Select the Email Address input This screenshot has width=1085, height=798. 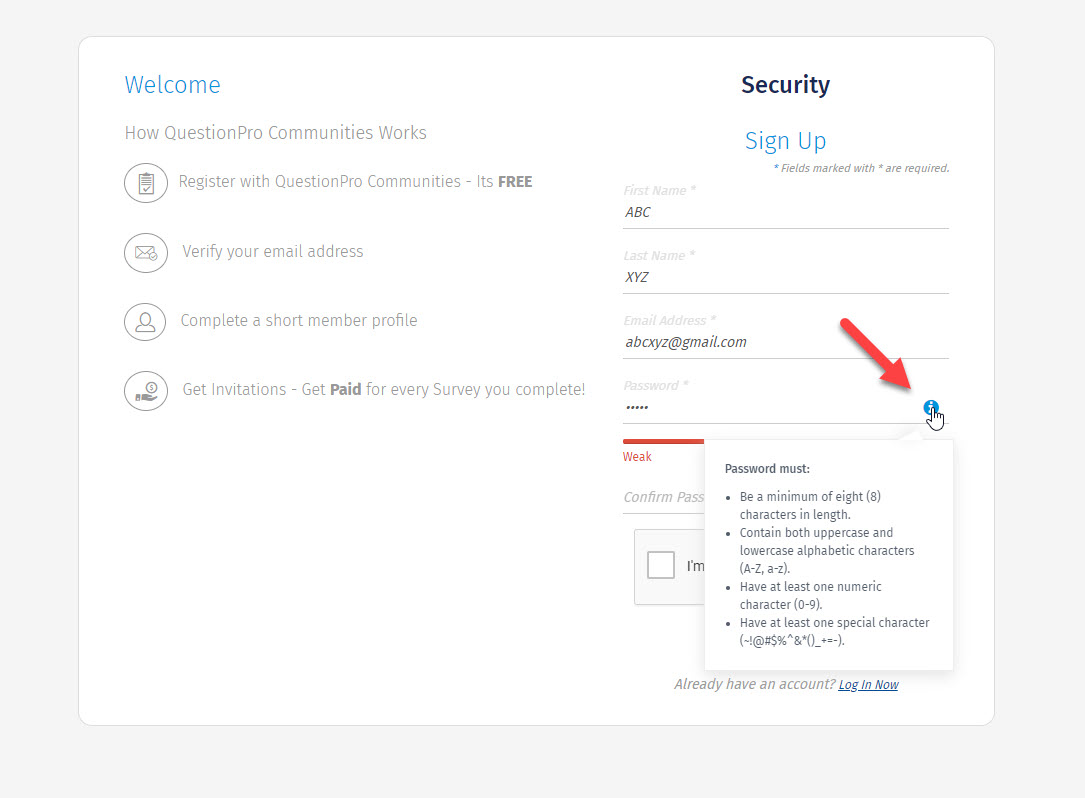pyautogui.click(x=785, y=342)
